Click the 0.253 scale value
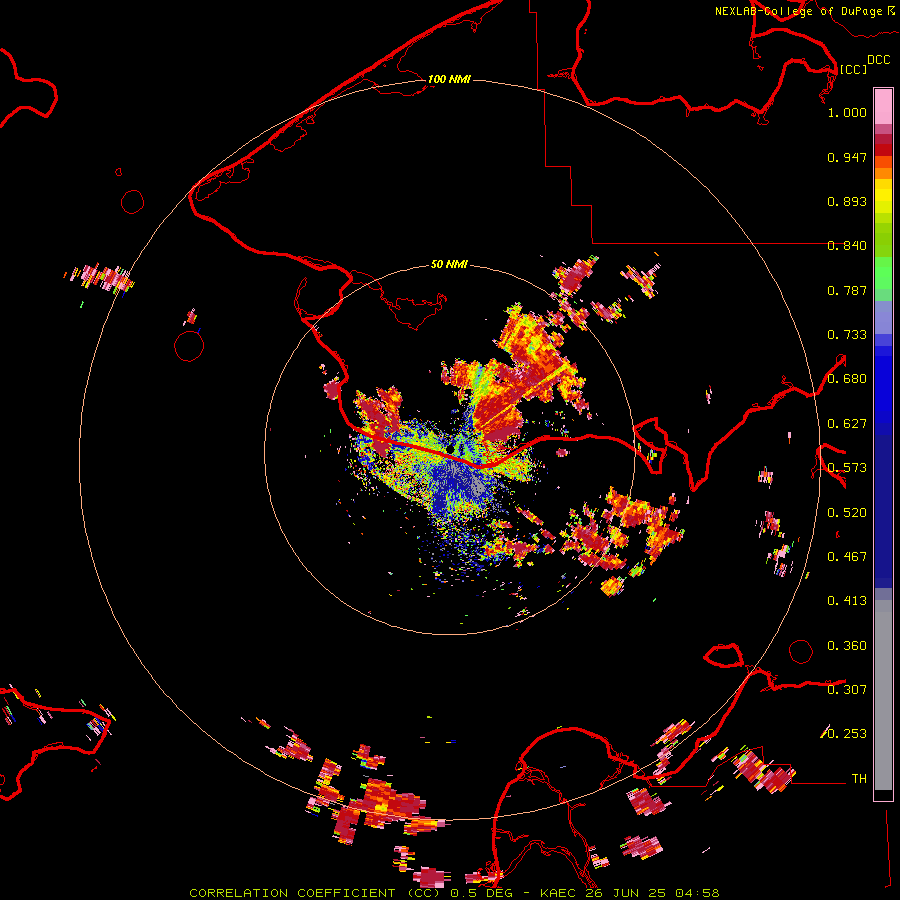This screenshot has height=900, width=900. pos(847,734)
